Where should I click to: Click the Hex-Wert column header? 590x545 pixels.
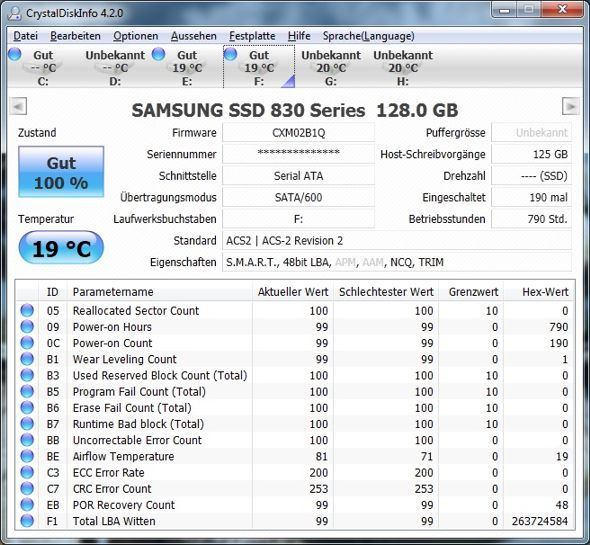[x=540, y=292]
